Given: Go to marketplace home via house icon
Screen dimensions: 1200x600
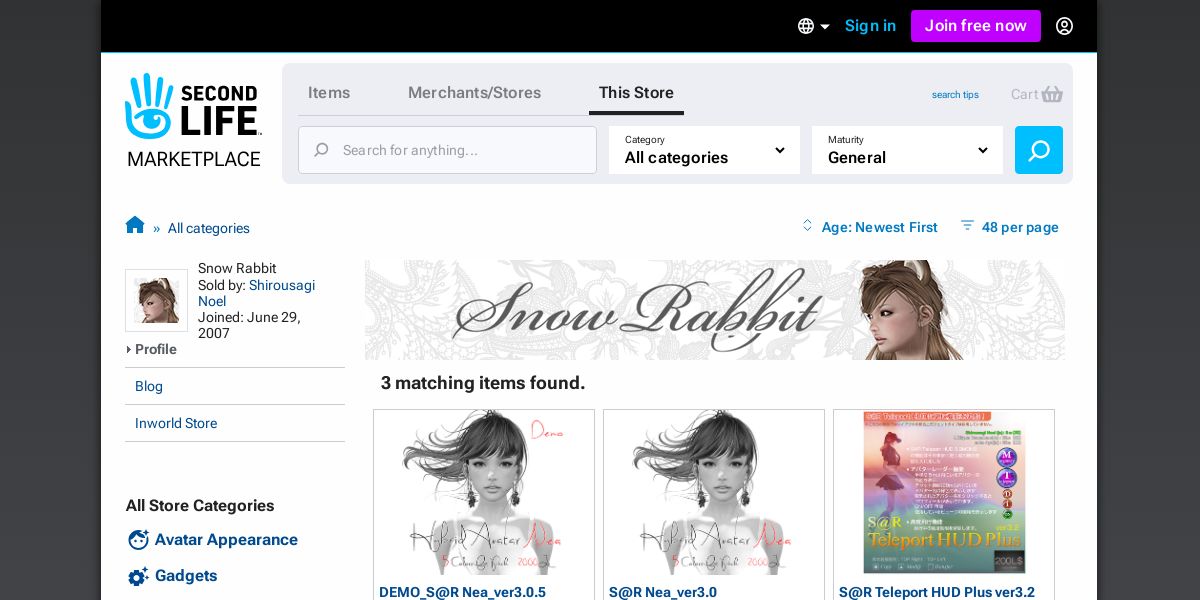Looking at the screenshot, I should [x=135, y=225].
